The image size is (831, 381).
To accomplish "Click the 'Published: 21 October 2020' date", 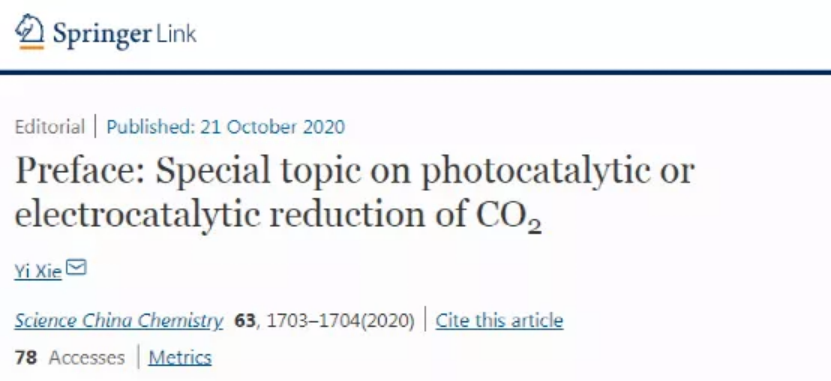I will [x=226, y=127].
